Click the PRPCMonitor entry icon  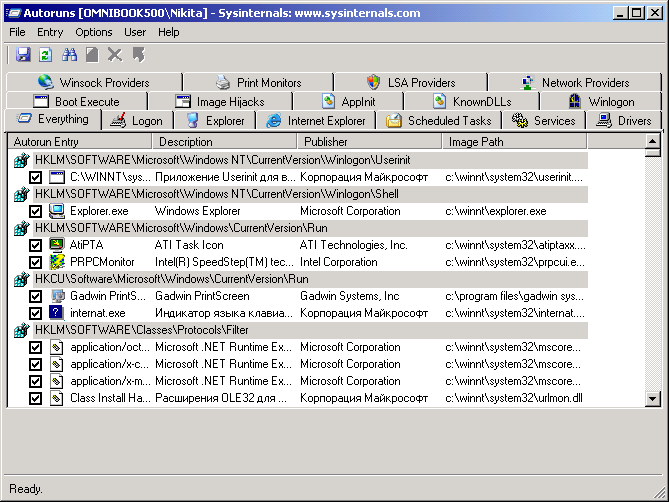57,262
